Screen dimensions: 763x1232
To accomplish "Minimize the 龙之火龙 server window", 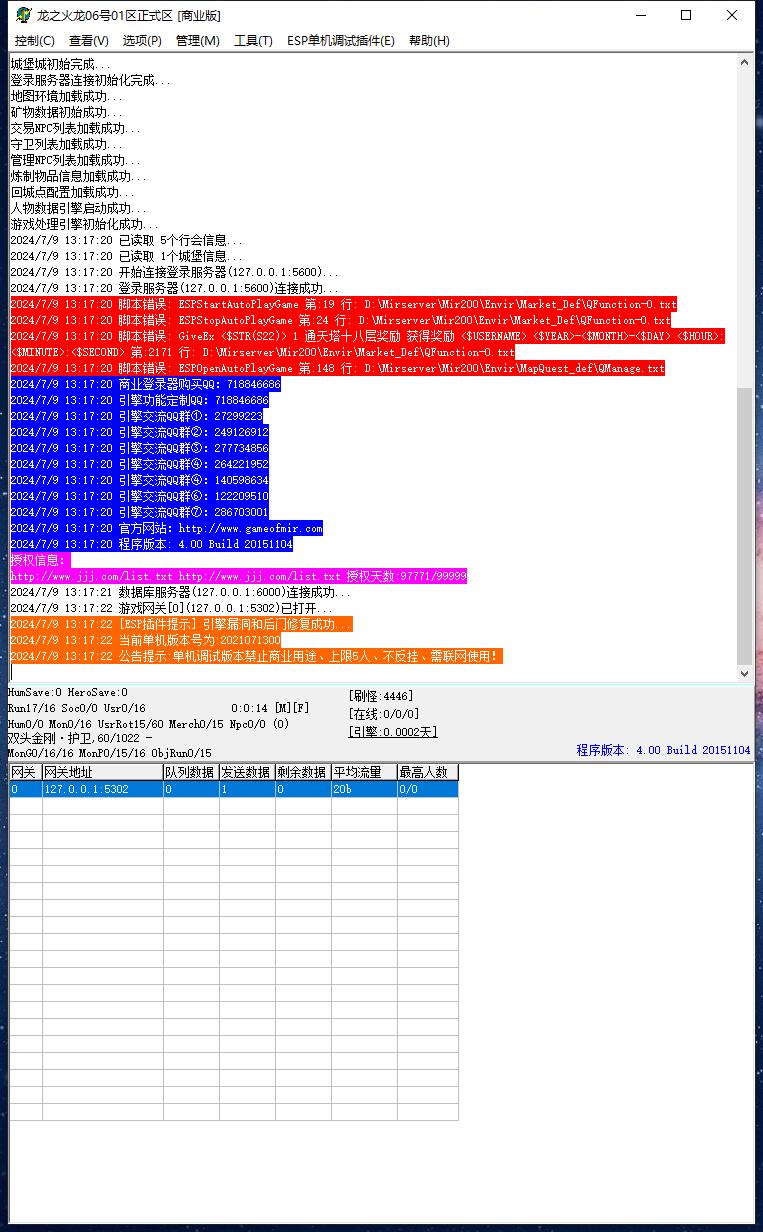I will [x=640, y=15].
